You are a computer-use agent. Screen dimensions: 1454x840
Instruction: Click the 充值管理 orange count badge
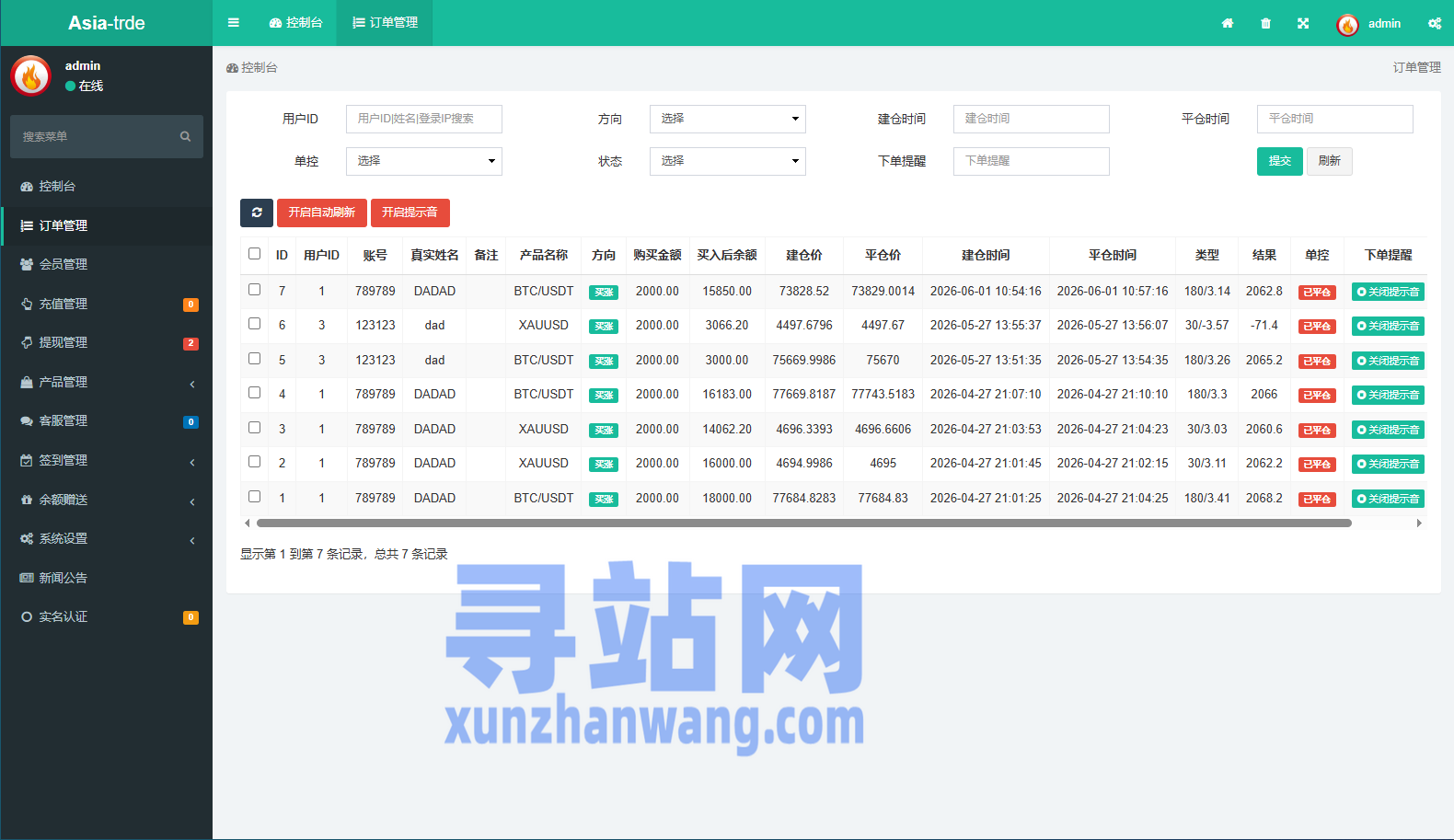[190, 305]
